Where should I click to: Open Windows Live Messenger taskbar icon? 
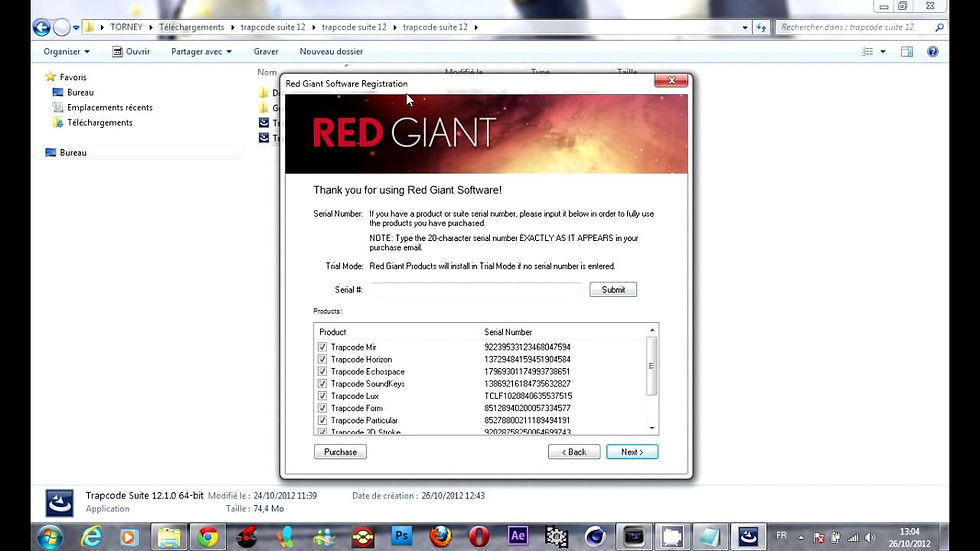pos(324,537)
